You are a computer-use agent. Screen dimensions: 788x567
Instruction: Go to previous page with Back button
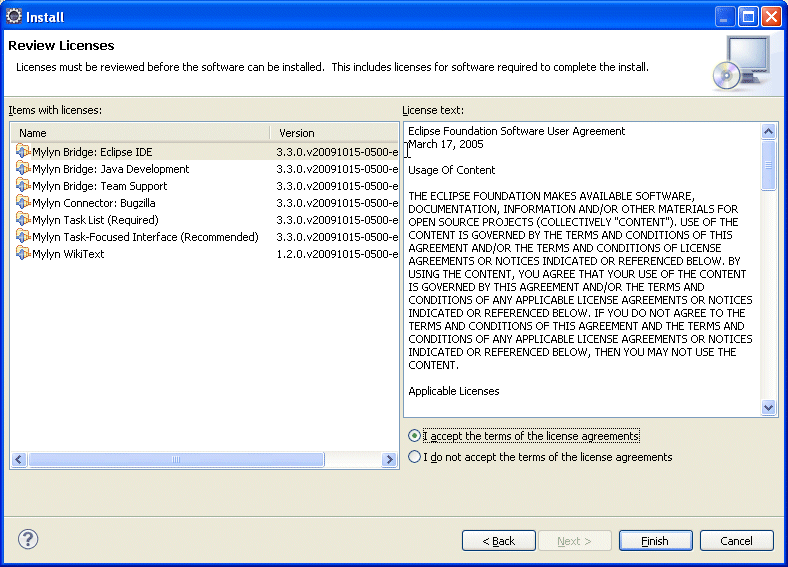point(499,541)
